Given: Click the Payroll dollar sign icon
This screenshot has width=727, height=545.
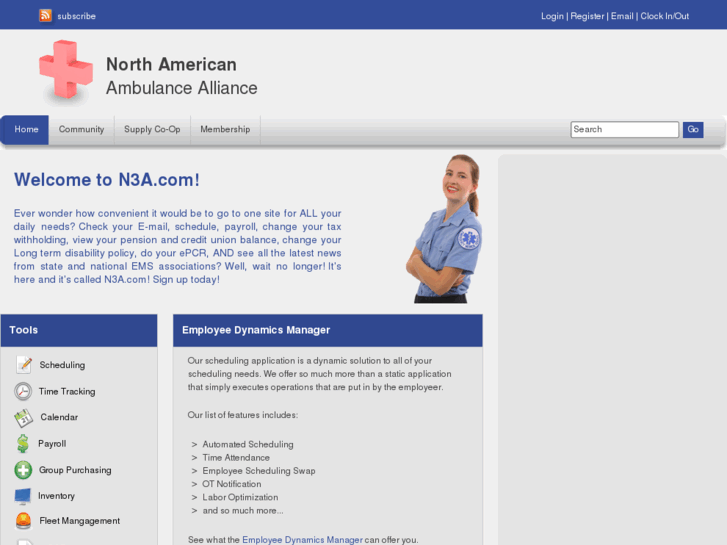Looking at the screenshot, I should 22,444.
